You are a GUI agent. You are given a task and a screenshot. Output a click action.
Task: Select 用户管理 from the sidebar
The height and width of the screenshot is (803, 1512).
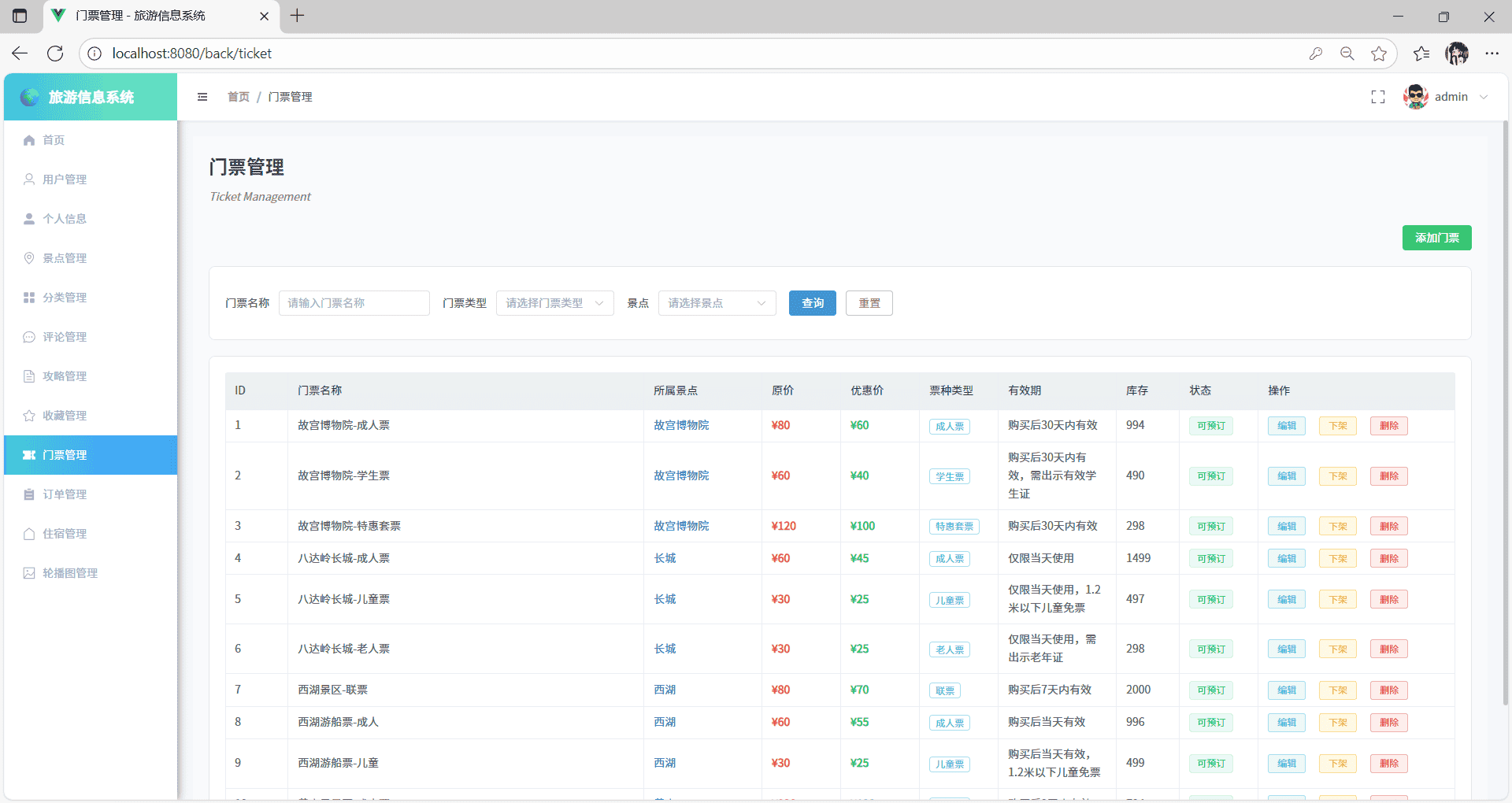pyautogui.click(x=65, y=179)
